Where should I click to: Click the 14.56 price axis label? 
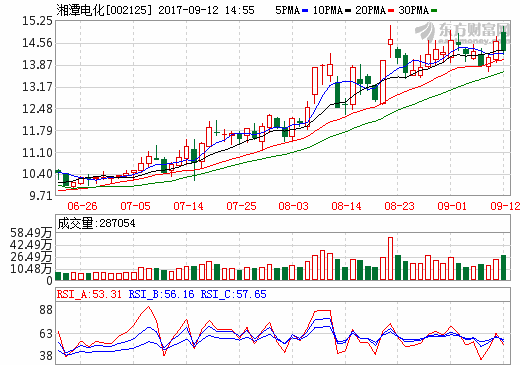(37, 43)
